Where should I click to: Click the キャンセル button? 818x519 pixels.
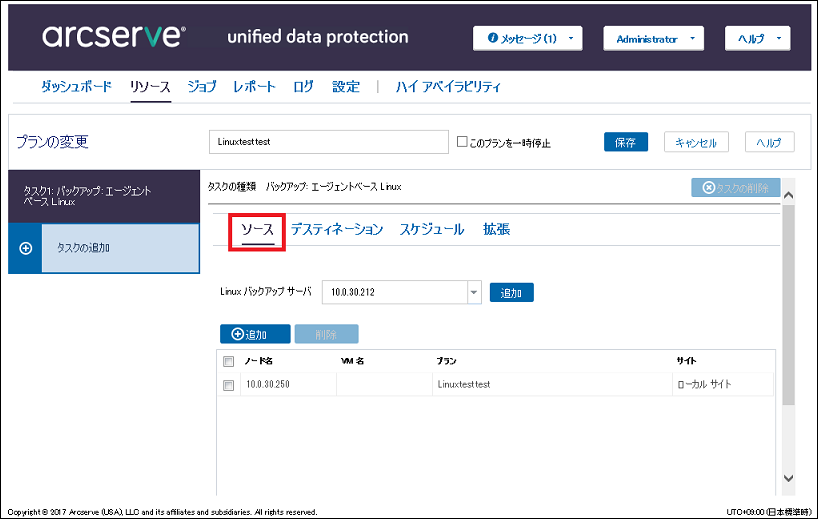click(x=696, y=142)
